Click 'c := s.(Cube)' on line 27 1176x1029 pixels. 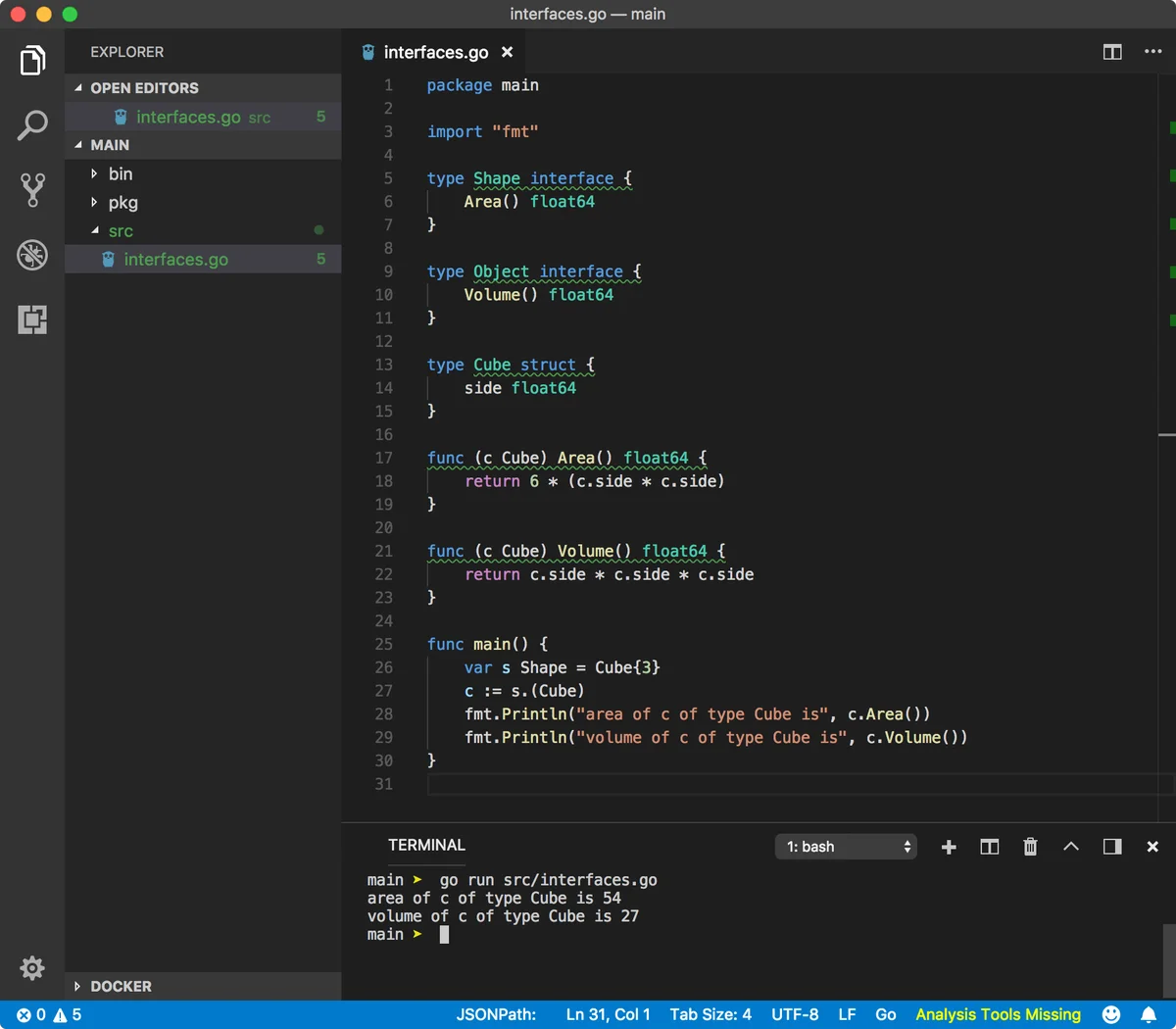pos(524,691)
